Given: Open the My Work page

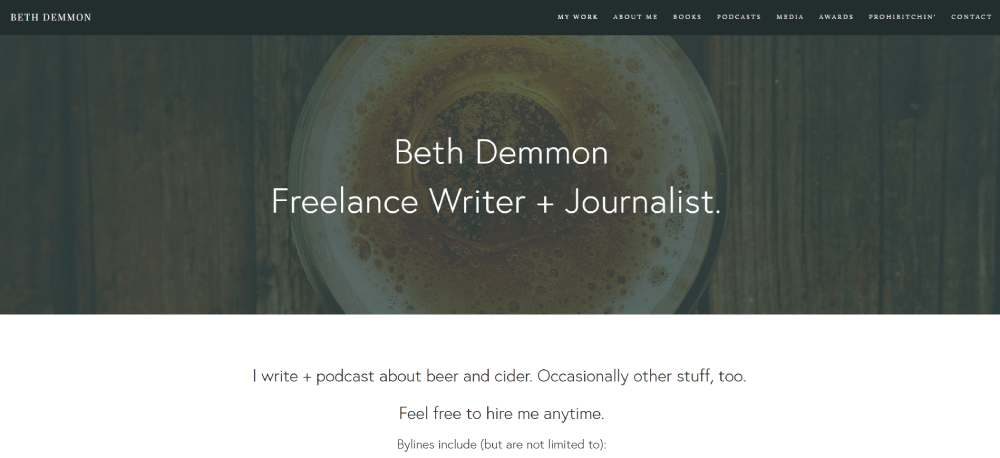Looking at the screenshot, I should 578,17.
